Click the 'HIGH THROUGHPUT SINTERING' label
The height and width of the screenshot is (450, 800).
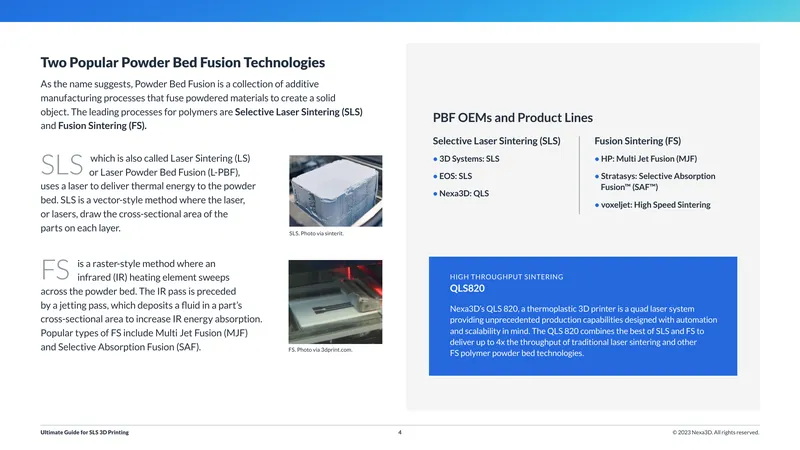point(506,277)
